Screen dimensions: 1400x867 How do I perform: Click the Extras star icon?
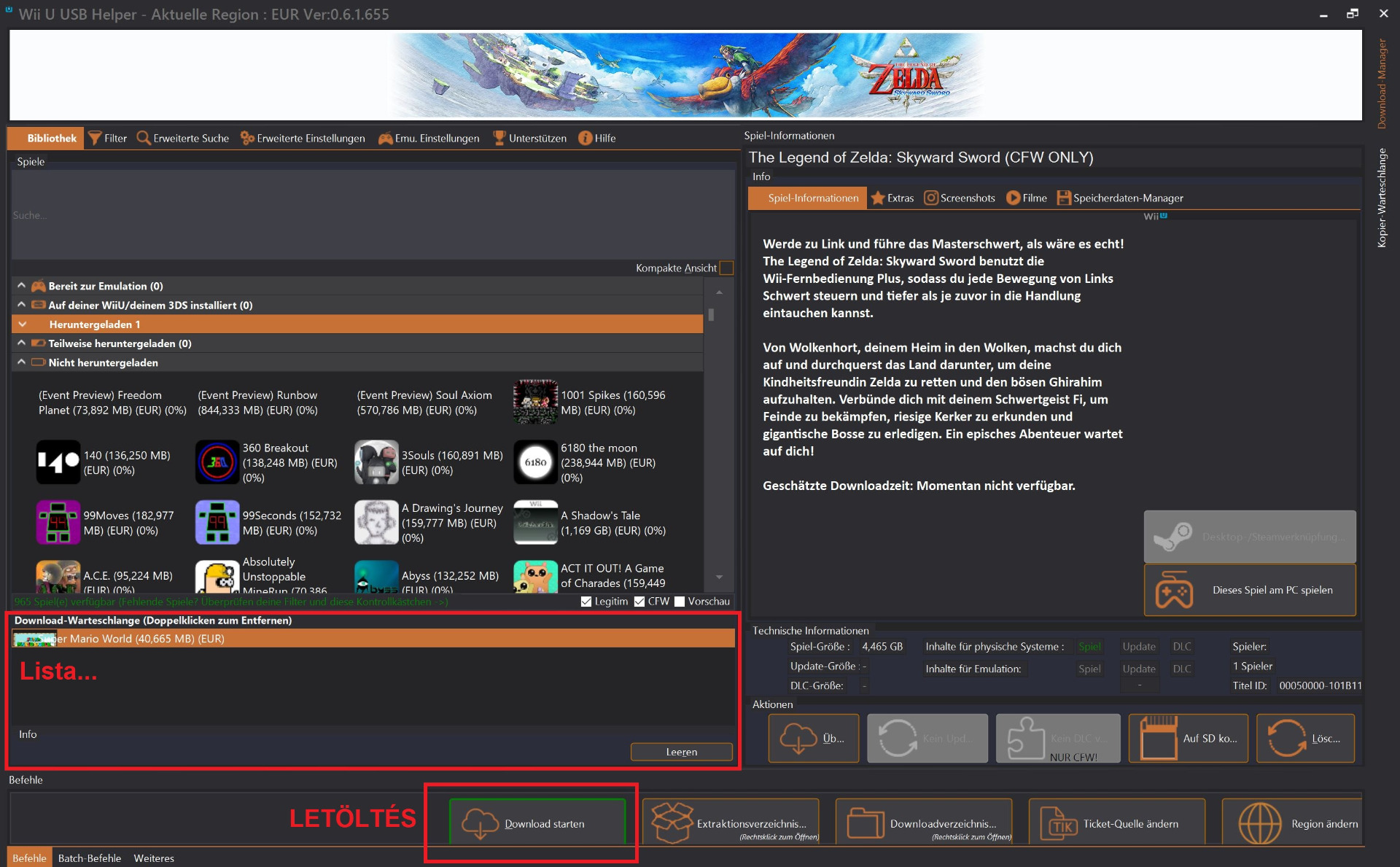pyautogui.click(x=878, y=198)
